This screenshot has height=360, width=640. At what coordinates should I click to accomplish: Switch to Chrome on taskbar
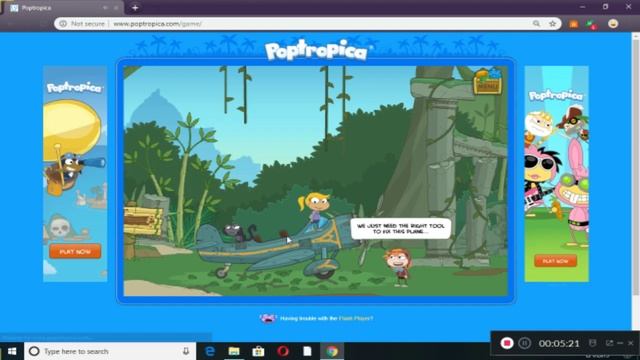coord(332,351)
